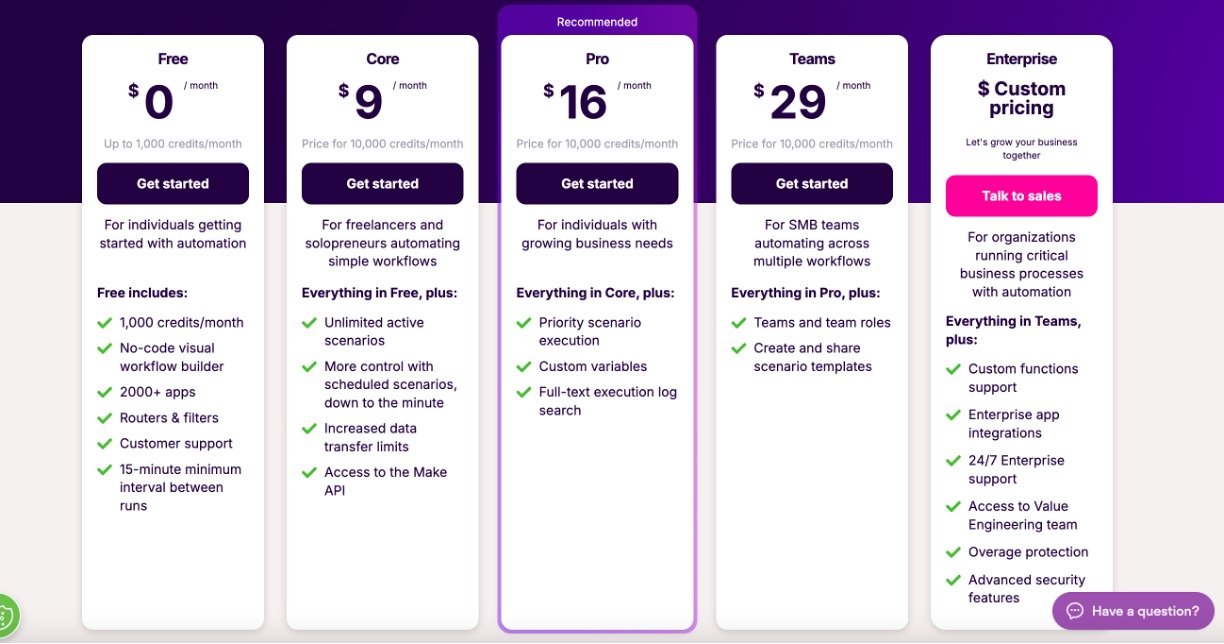Screen dimensions: 1224x644
Task: Click the checkmark next to 24/7 Enterprise support
Action: (x=953, y=461)
